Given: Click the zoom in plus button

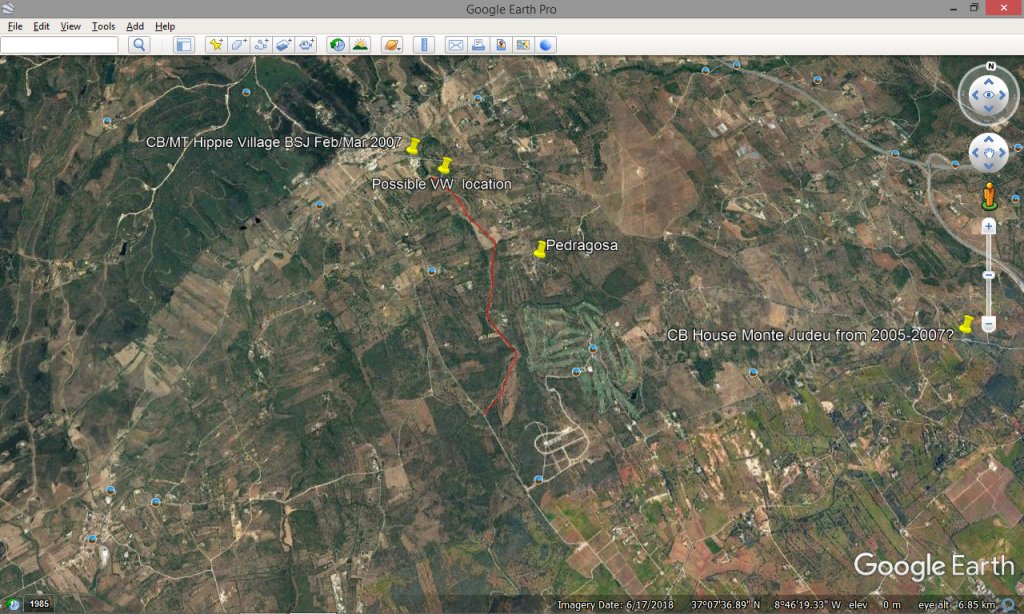Looking at the screenshot, I should (988, 227).
